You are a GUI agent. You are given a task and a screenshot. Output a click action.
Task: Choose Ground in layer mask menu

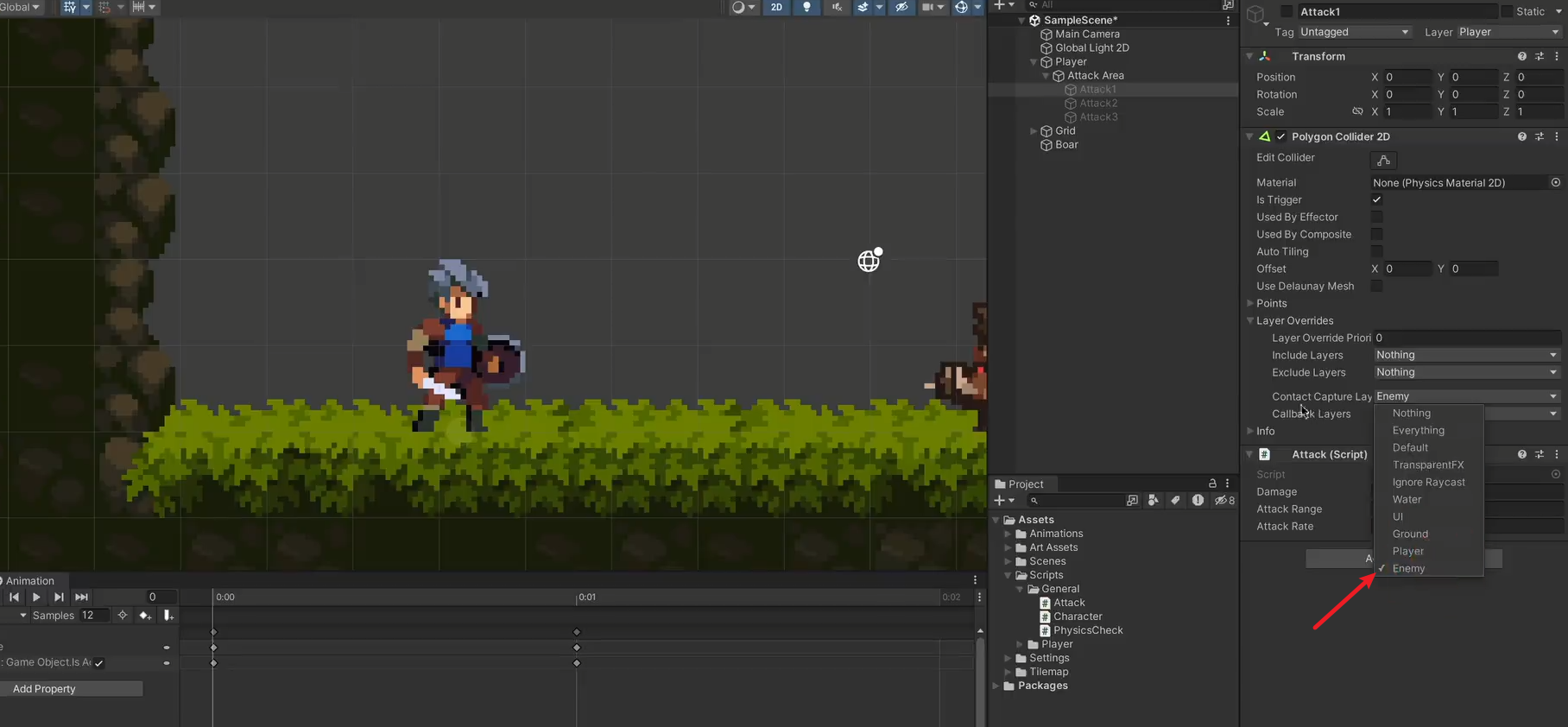(x=1429, y=534)
